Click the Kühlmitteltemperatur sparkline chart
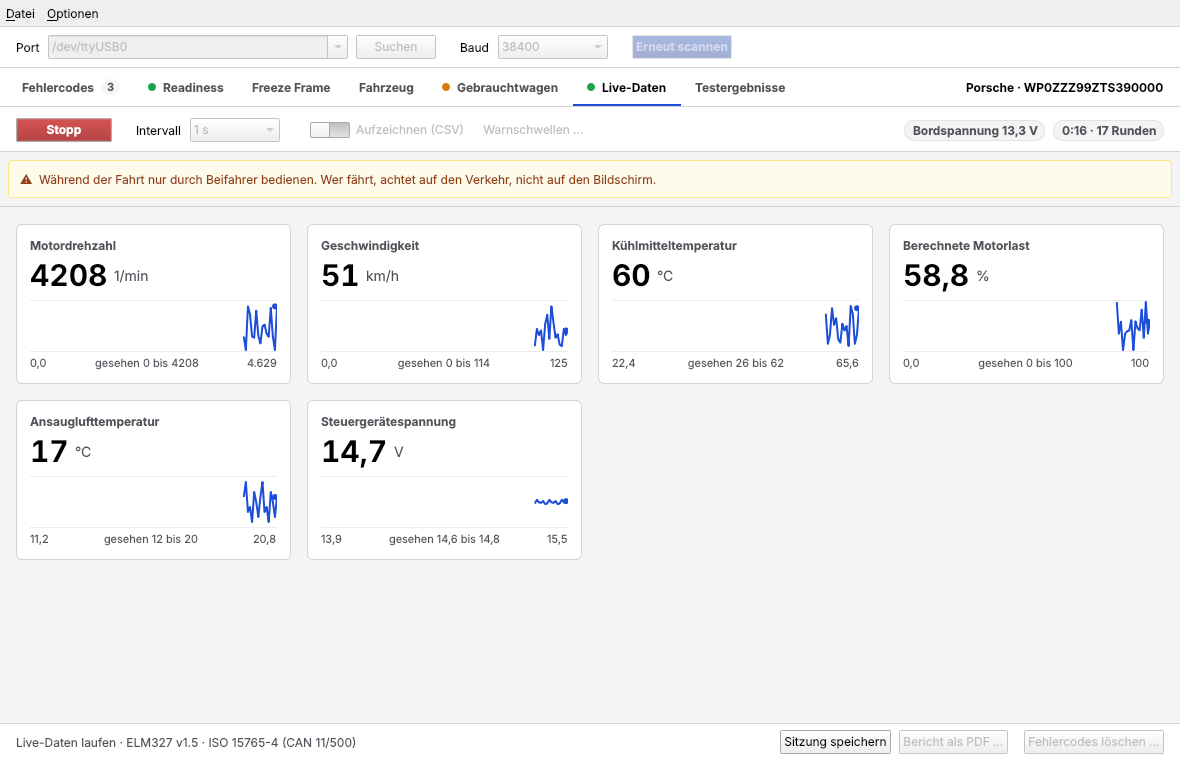The width and height of the screenshot is (1180, 760). coord(735,326)
